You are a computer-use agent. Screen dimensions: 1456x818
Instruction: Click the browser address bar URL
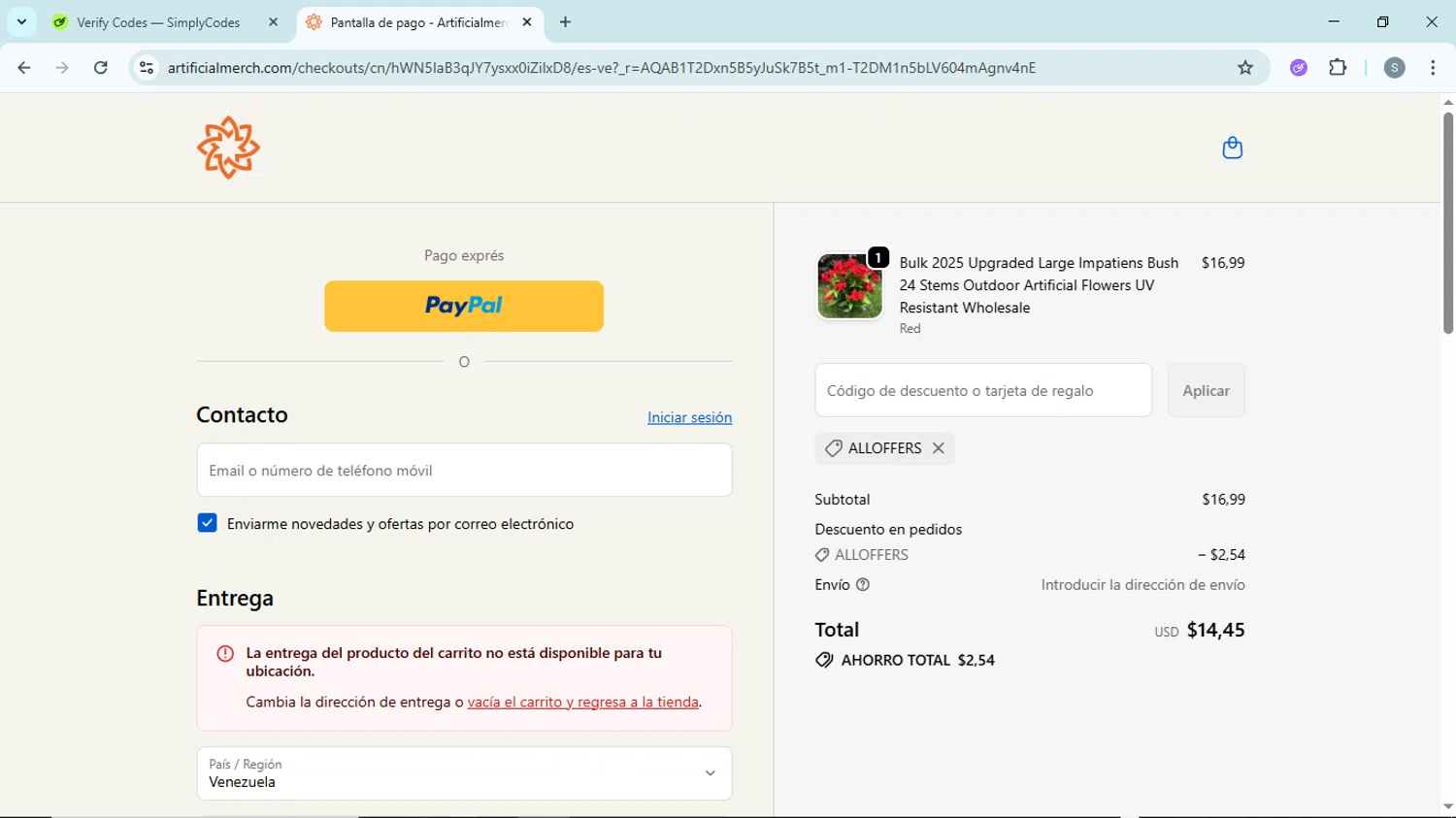tap(601, 68)
